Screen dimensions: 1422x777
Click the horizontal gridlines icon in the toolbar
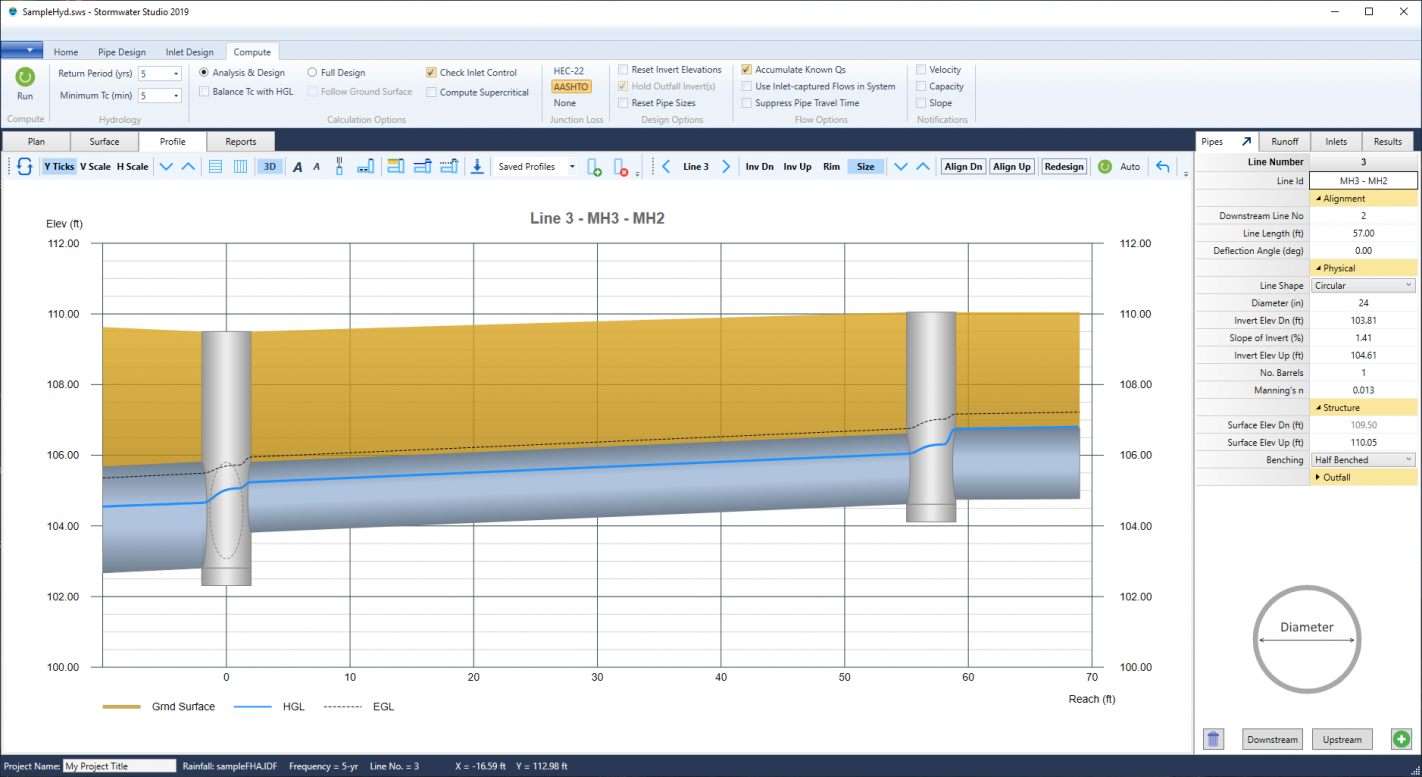tap(215, 166)
